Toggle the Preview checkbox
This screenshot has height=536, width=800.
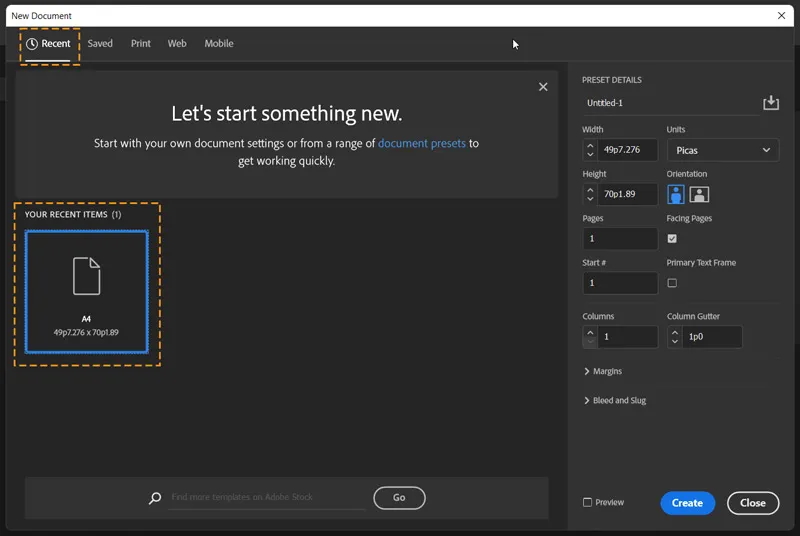pyautogui.click(x=588, y=502)
